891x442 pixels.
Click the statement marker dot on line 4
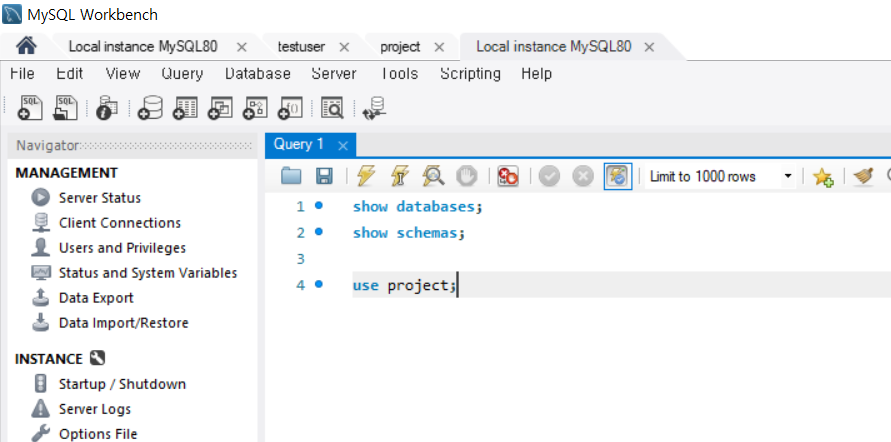(319, 283)
